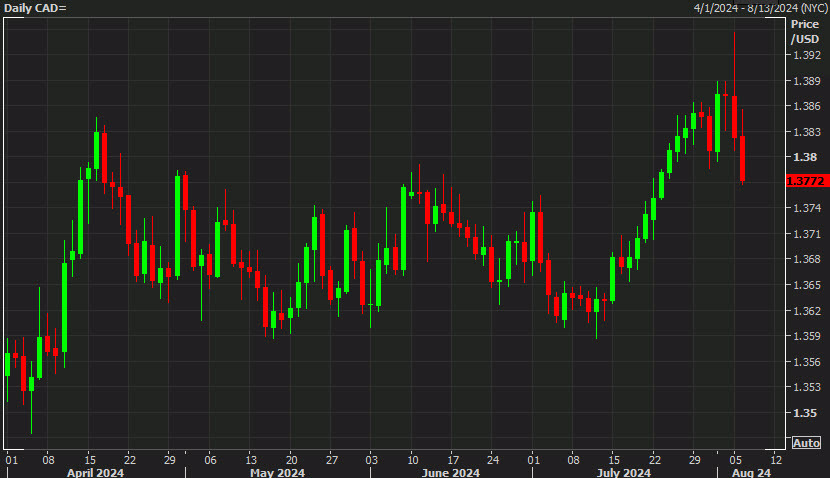Click the bold 1.38 price axis value
The height and width of the screenshot is (478, 830).
(805, 157)
